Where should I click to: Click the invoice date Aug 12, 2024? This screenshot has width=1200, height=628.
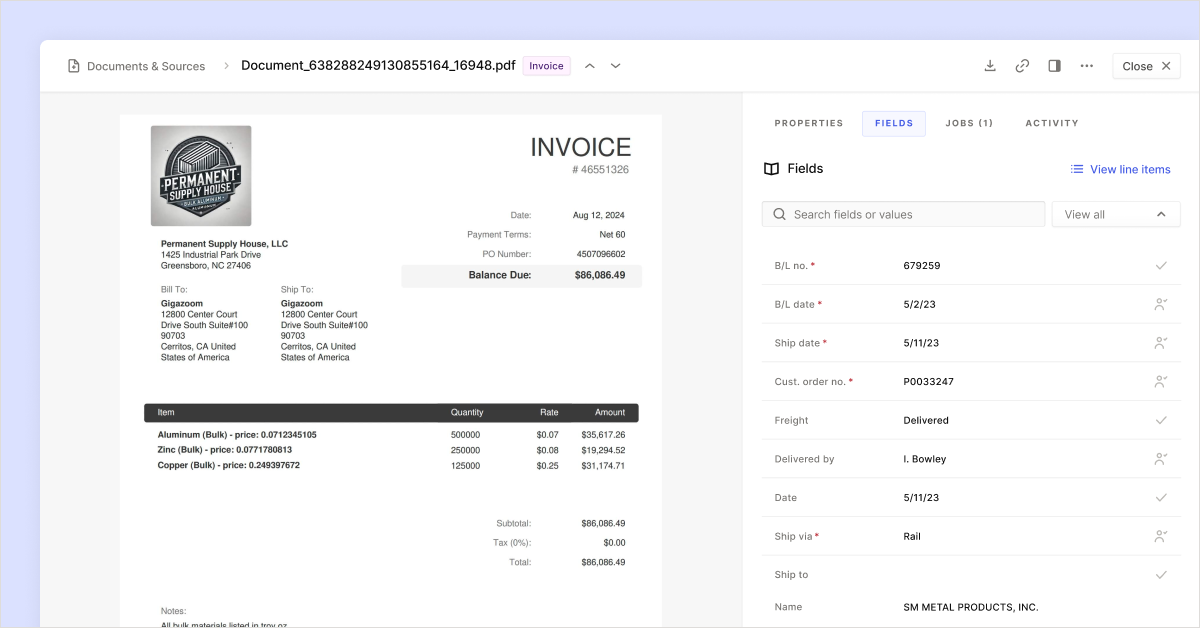pos(599,215)
